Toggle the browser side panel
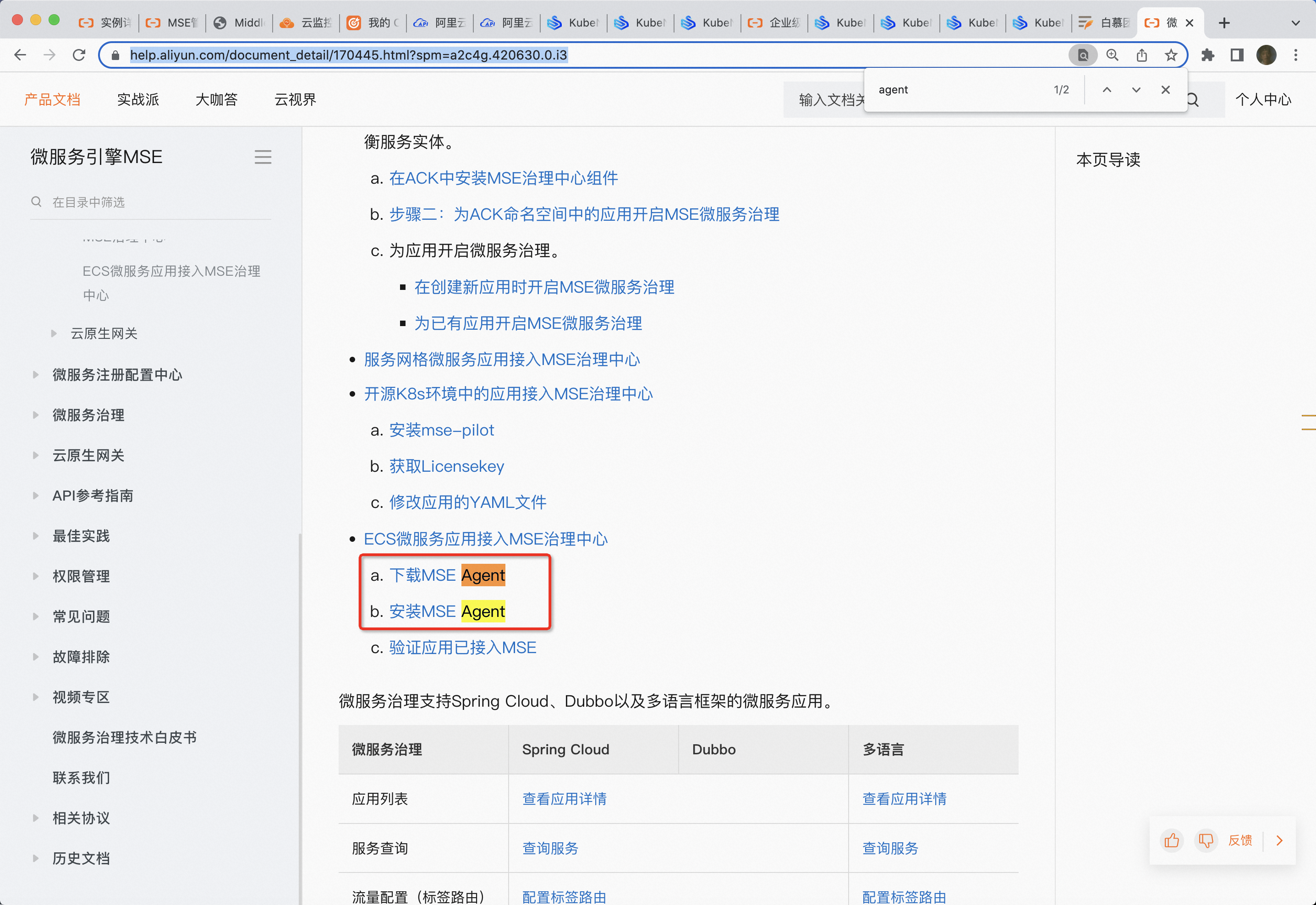The height and width of the screenshot is (905, 1316). [x=1237, y=55]
